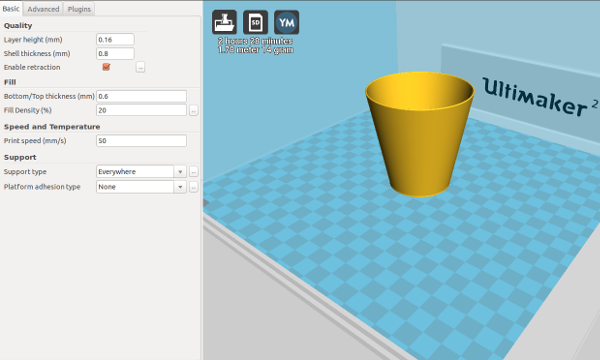The height and width of the screenshot is (360, 600).
Task: Click the YM YouMagine share icon
Action: [287, 22]
